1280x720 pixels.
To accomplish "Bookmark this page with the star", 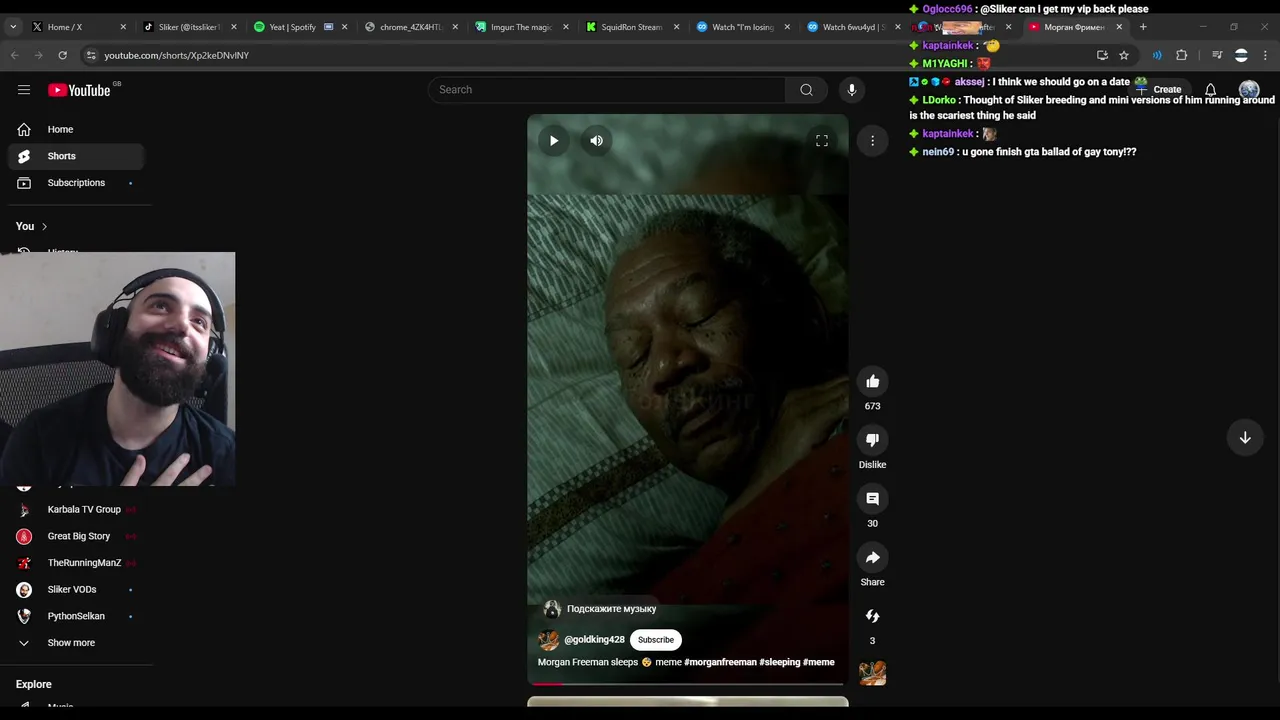I will pyautogui.click(x=1124, y=55).
